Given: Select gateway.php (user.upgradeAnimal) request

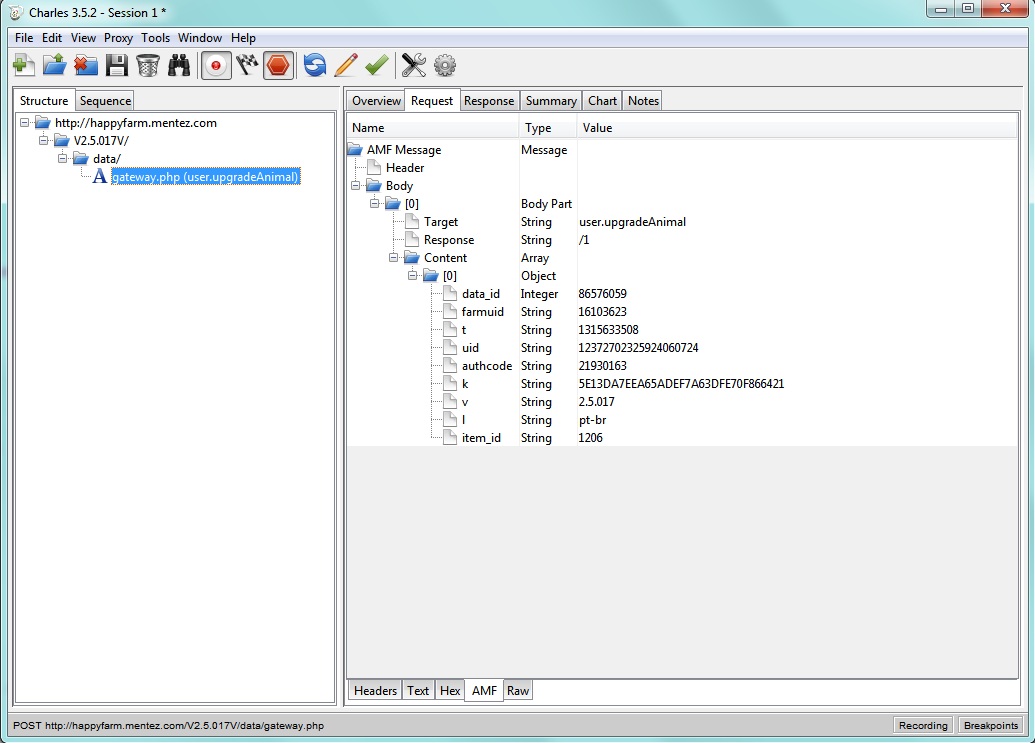Looking at the screenshot, I should point(205,177).
